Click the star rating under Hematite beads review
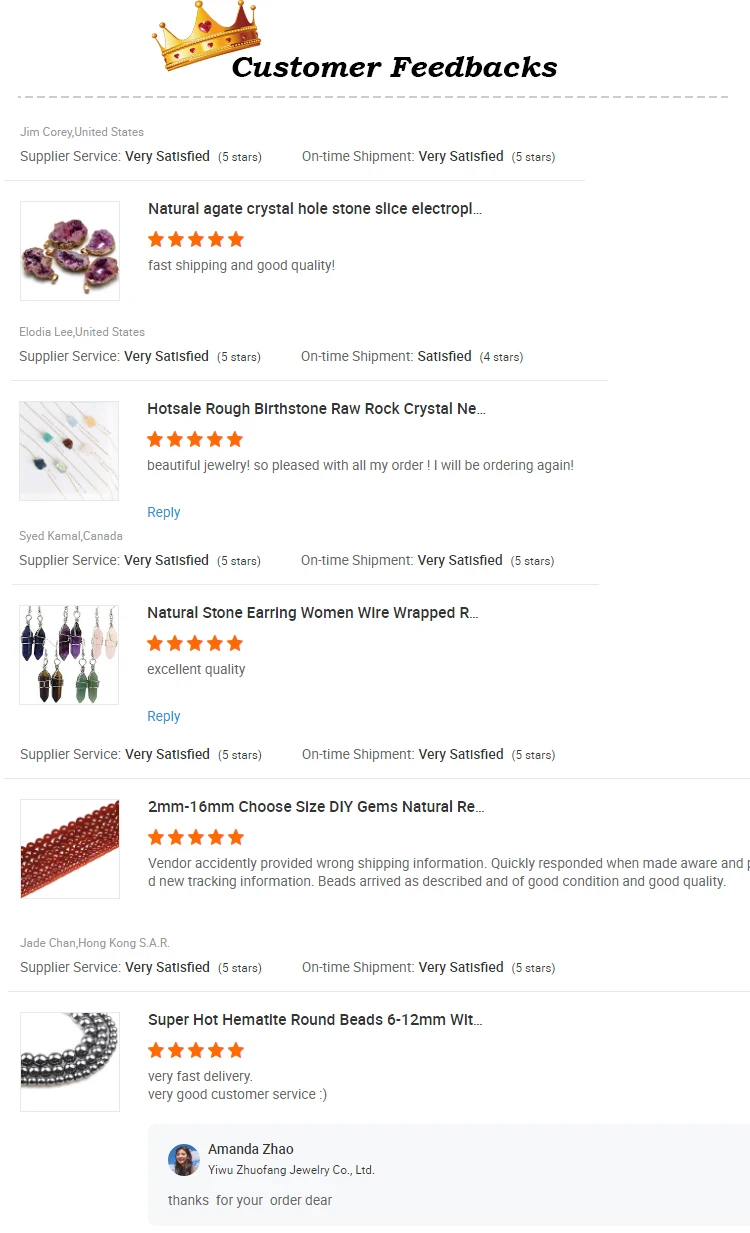This screenshot has height=1233, width=750. pyautogui.click(x=196, y=1051)
